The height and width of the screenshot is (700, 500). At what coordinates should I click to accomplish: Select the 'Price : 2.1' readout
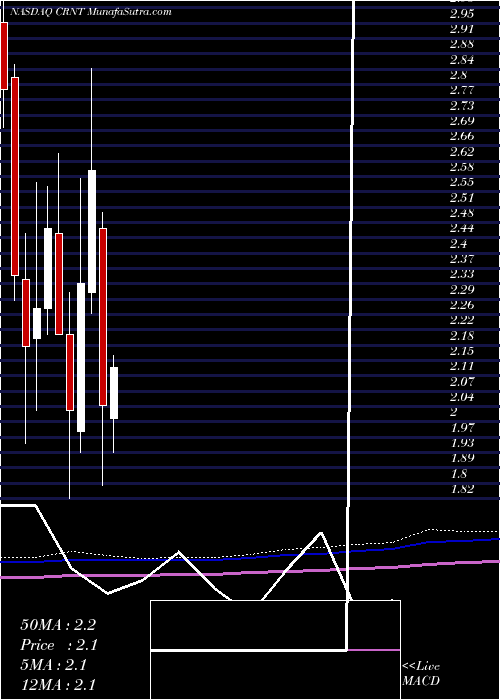click(59, 645)
